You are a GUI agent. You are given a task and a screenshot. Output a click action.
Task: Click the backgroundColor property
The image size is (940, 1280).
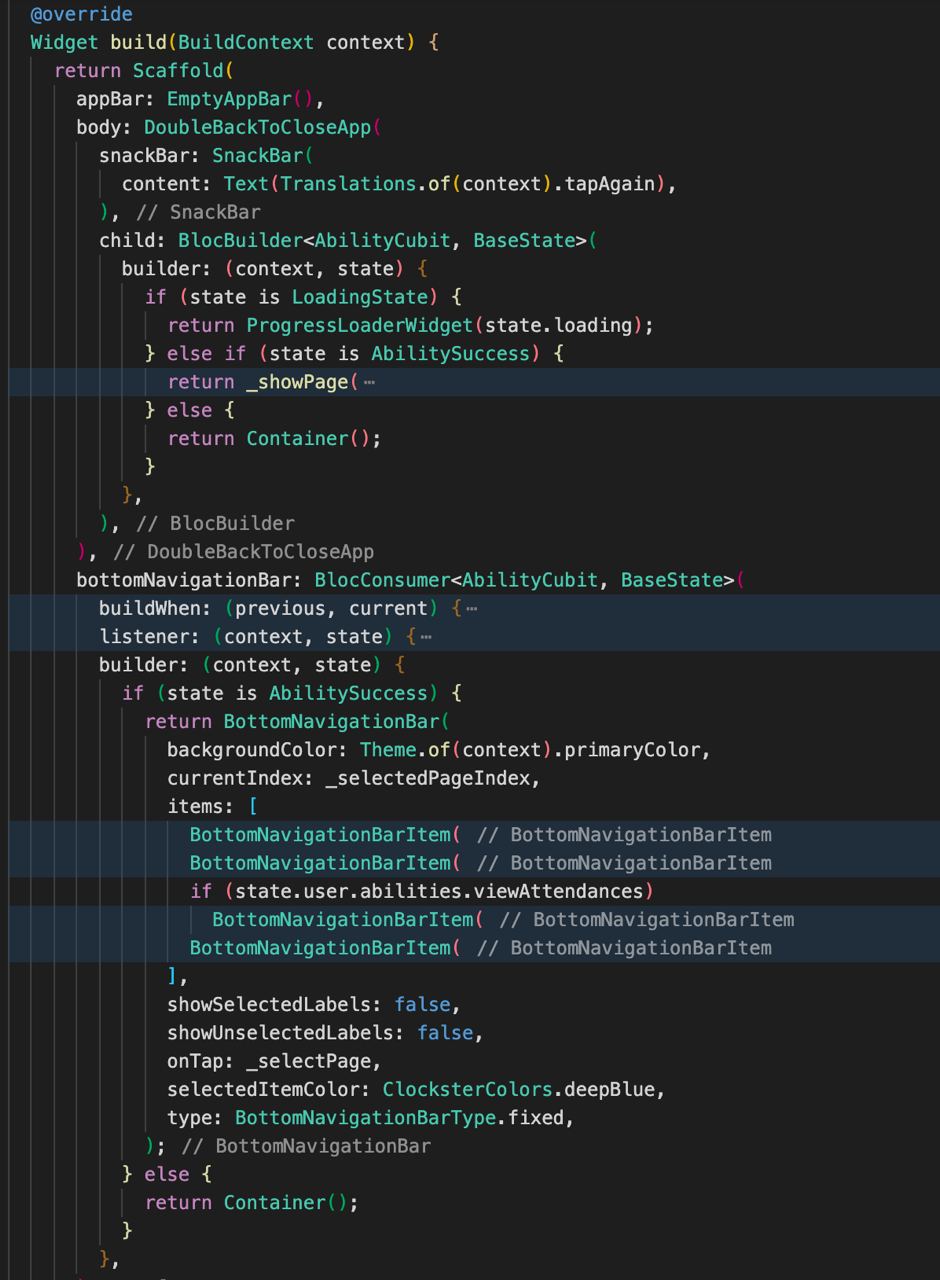pyautogui.click(x=252, y=749)
